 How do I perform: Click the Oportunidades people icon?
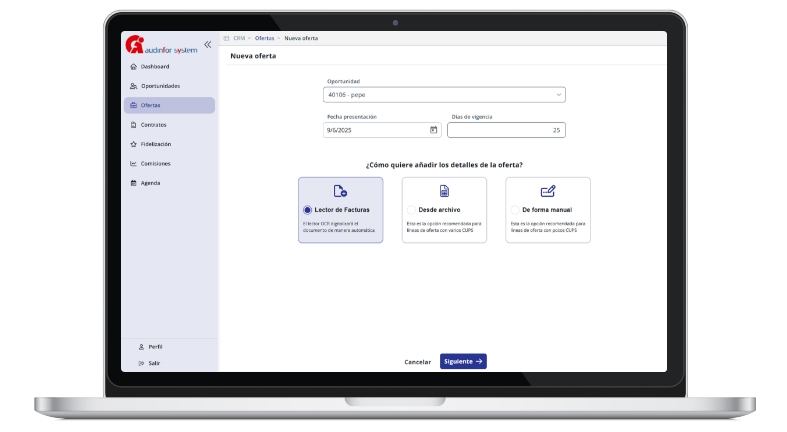point(133,86)
